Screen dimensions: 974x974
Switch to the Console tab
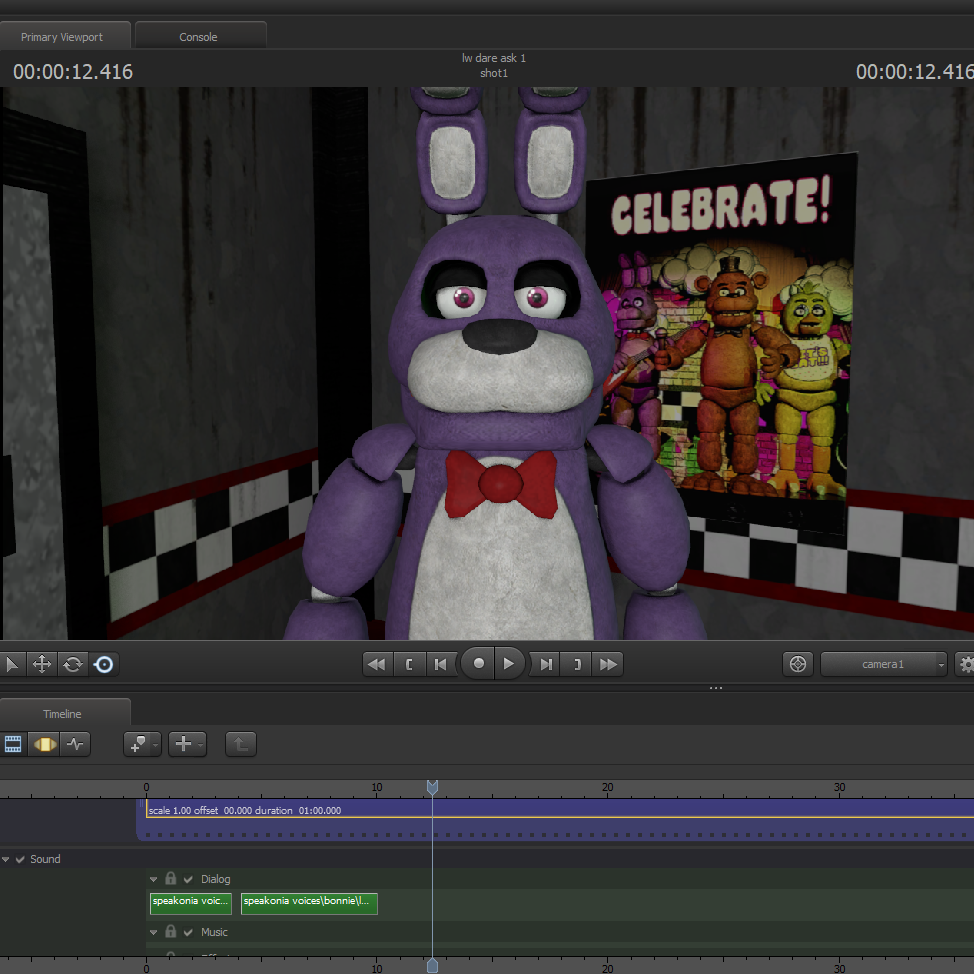198,37
